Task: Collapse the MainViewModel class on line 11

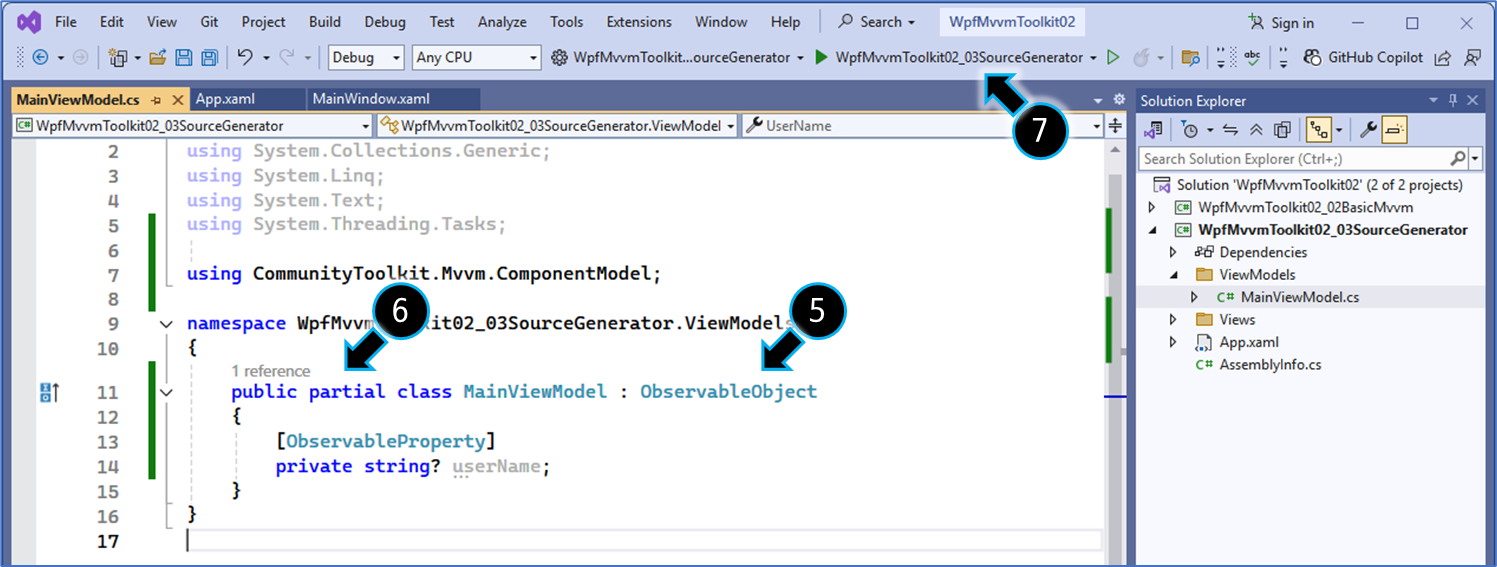Action: coord(166,392)
